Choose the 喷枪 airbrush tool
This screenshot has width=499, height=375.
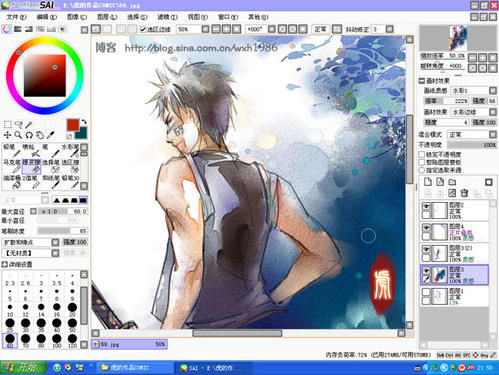pos(31,150)
